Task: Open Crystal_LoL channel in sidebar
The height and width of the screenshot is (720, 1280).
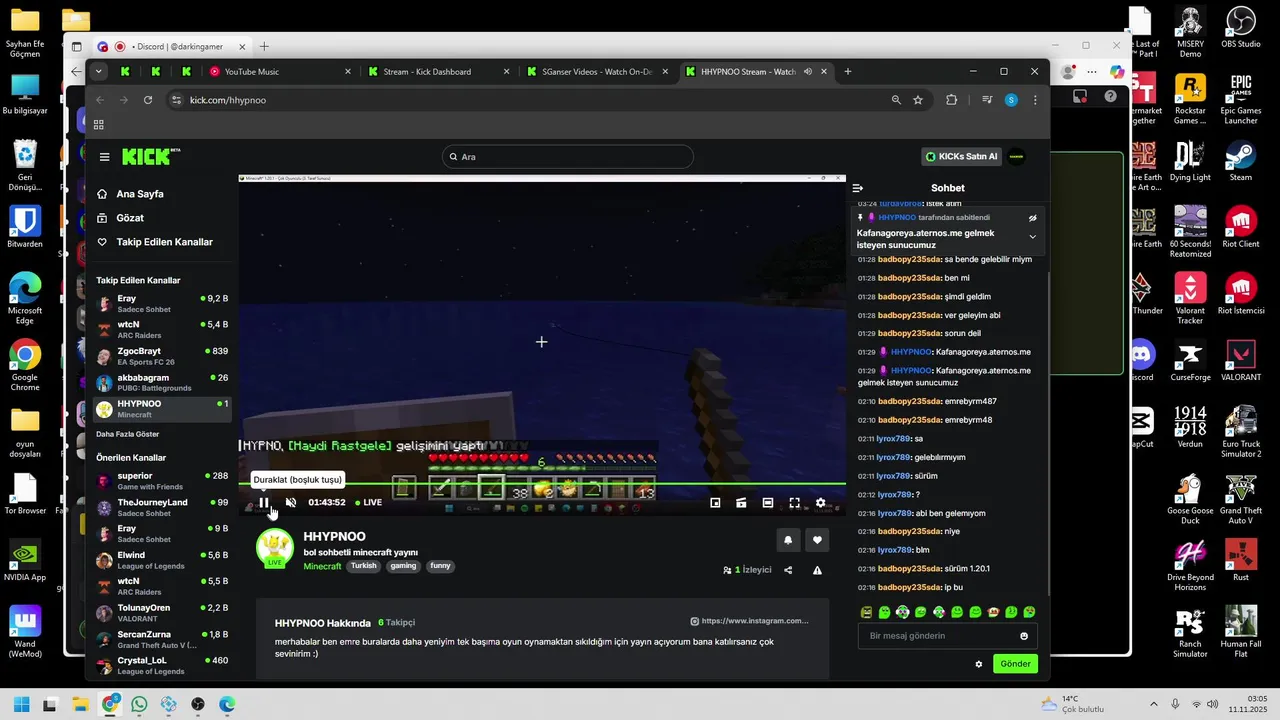Action: click(x=161, y=665)
